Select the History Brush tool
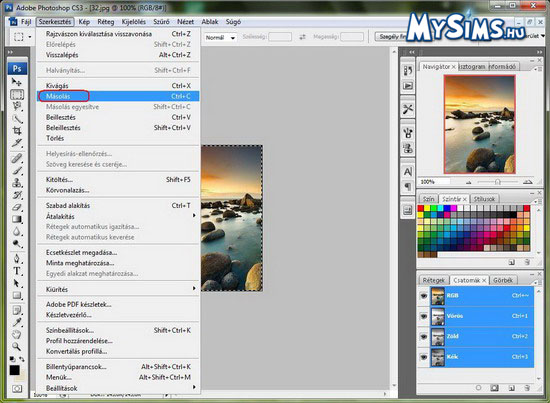Viewport: 550px width, 403px height. pos(17,195)
